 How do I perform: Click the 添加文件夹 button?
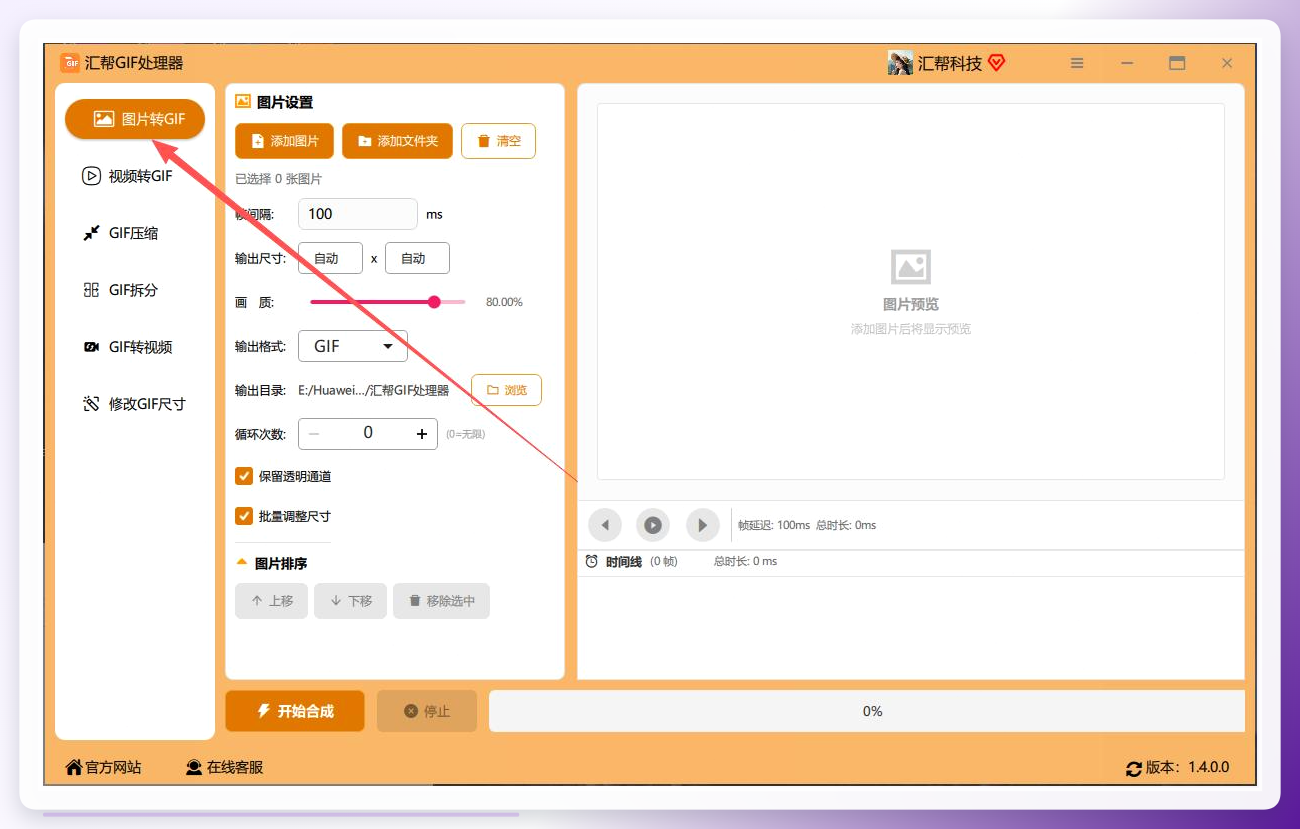pyautogui.click(x=397, y=141)
